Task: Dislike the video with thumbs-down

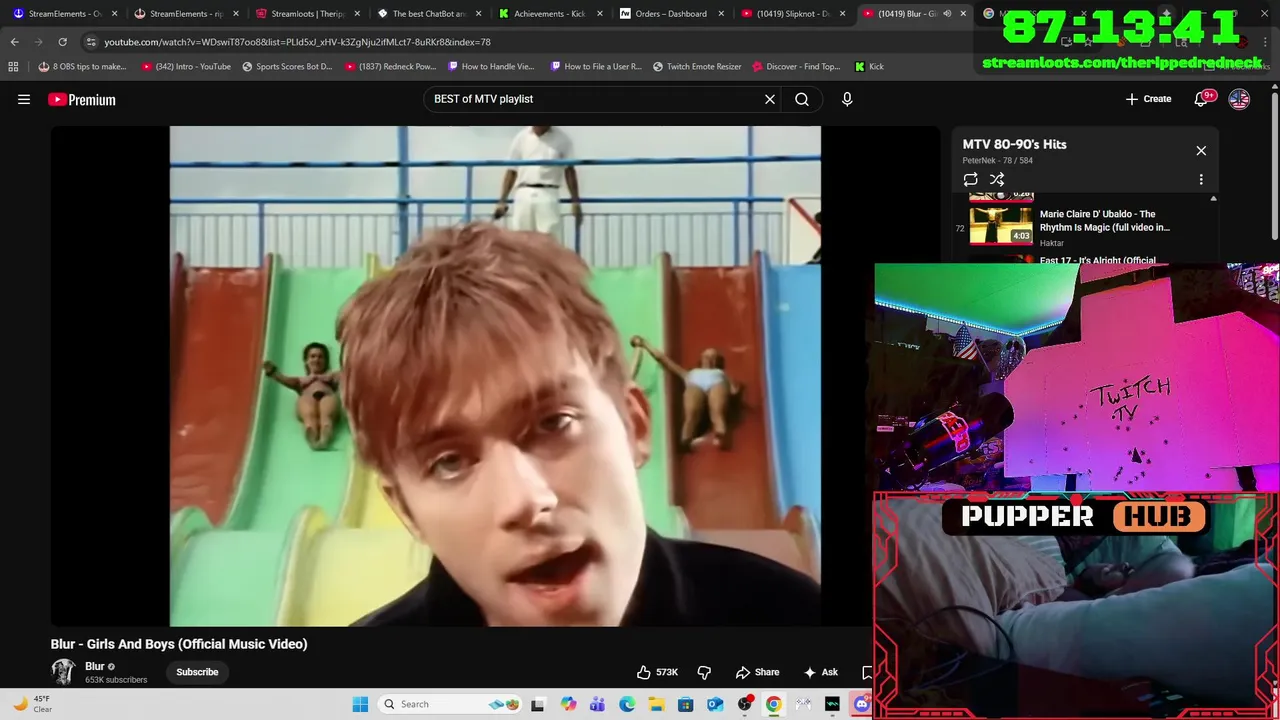Action: pos(704,672)
